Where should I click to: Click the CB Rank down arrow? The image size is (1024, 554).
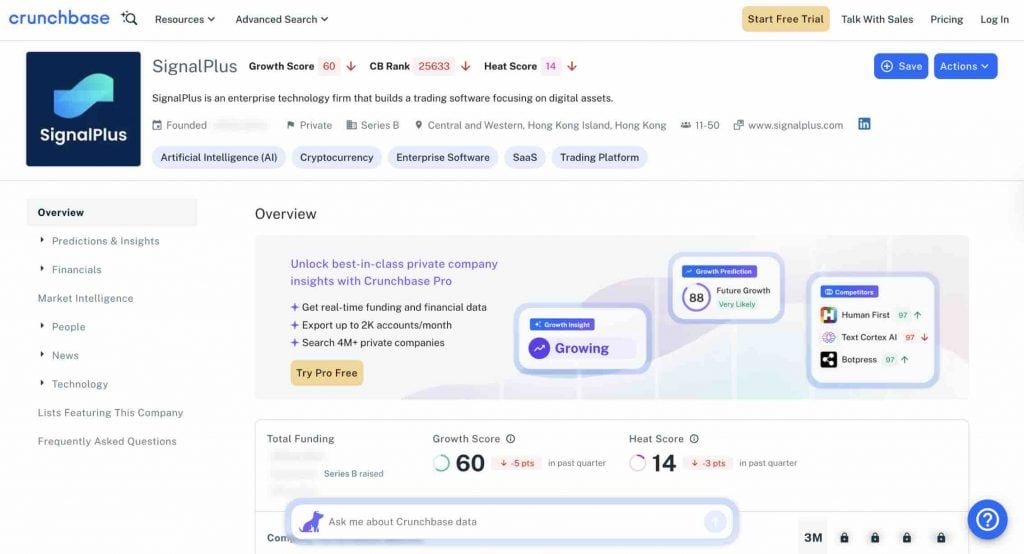tap(466, 66)
